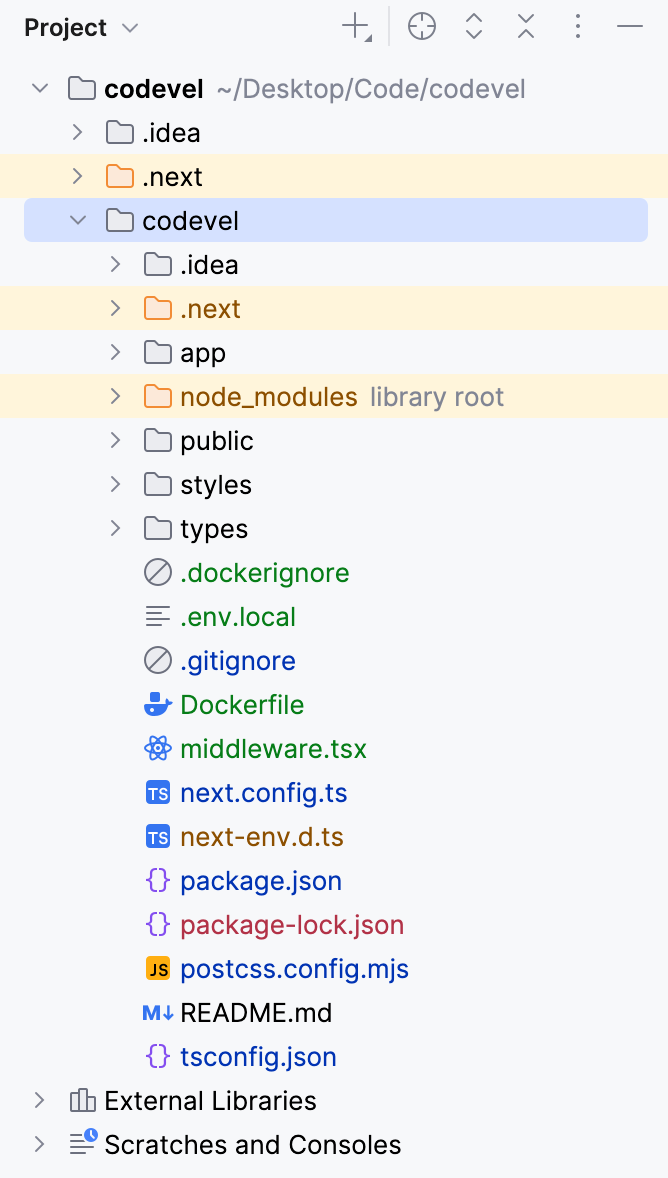Viewport: 668px width, 1178px height.
Task: Expand the External Libraries node
Action: [40, 1101]
